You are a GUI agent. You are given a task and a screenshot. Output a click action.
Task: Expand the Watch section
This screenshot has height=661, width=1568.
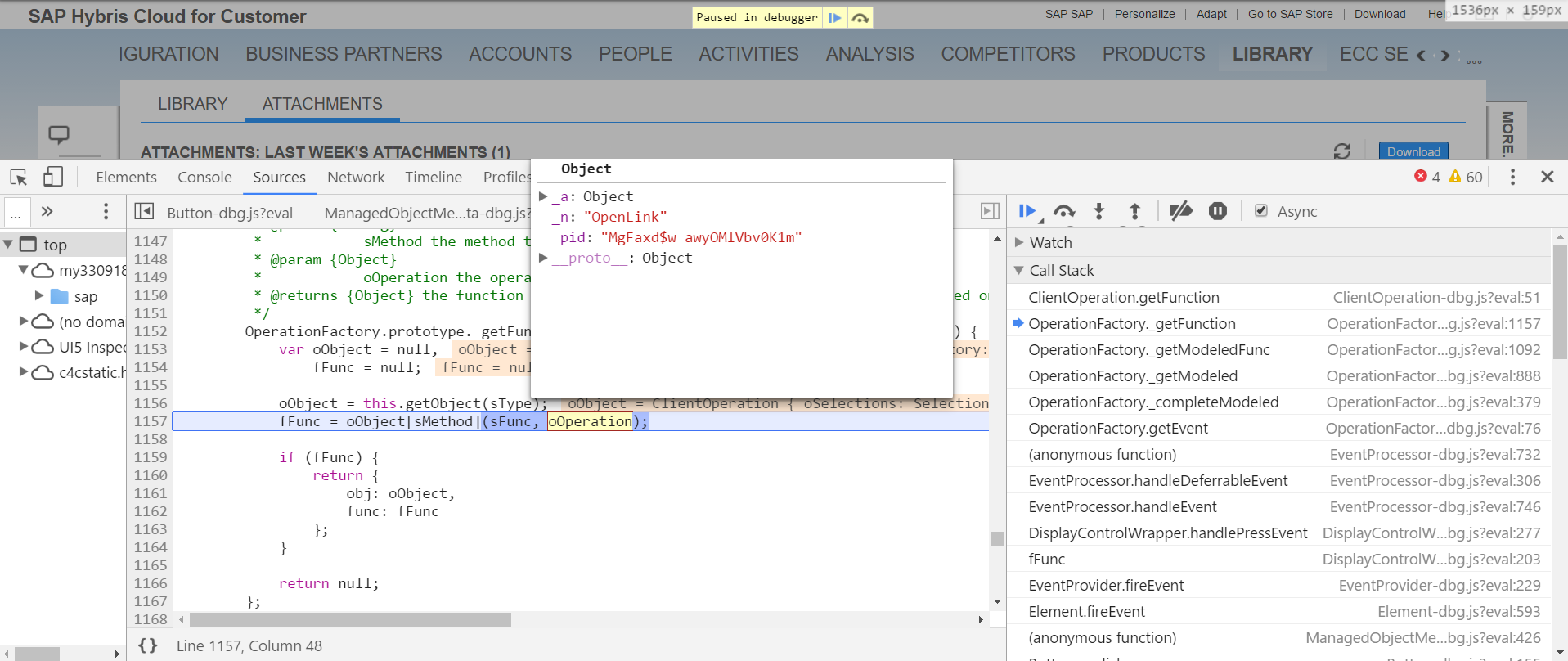coord(1019,242)
